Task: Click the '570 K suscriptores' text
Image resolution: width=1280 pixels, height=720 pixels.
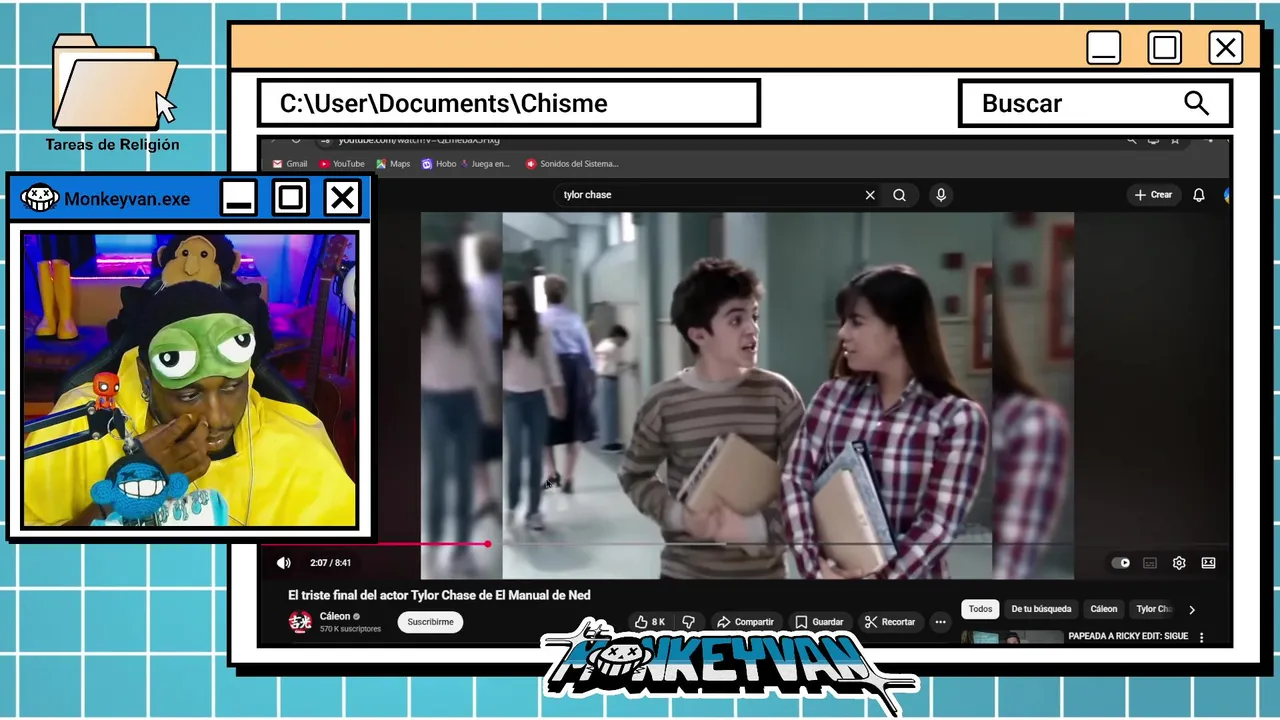Action: point(351,630)
